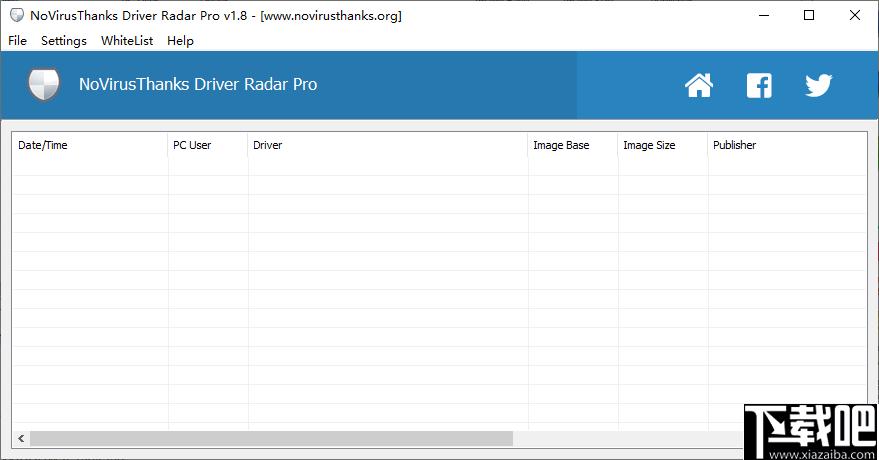Viewport: 879px width, 460px height.
Task: Sort by Image Size column header
Action: (663, 145)
